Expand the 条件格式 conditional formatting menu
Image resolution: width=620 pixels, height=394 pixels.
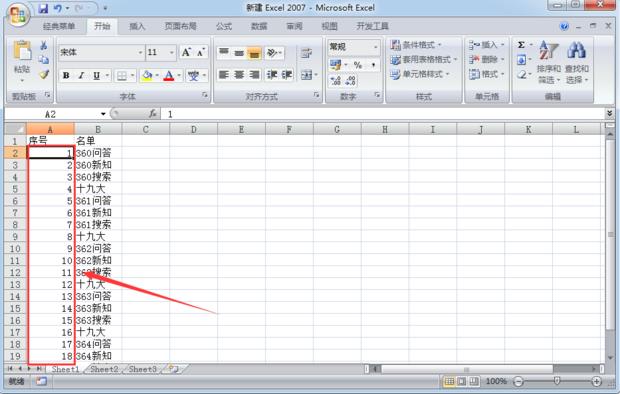pos(416,45)
